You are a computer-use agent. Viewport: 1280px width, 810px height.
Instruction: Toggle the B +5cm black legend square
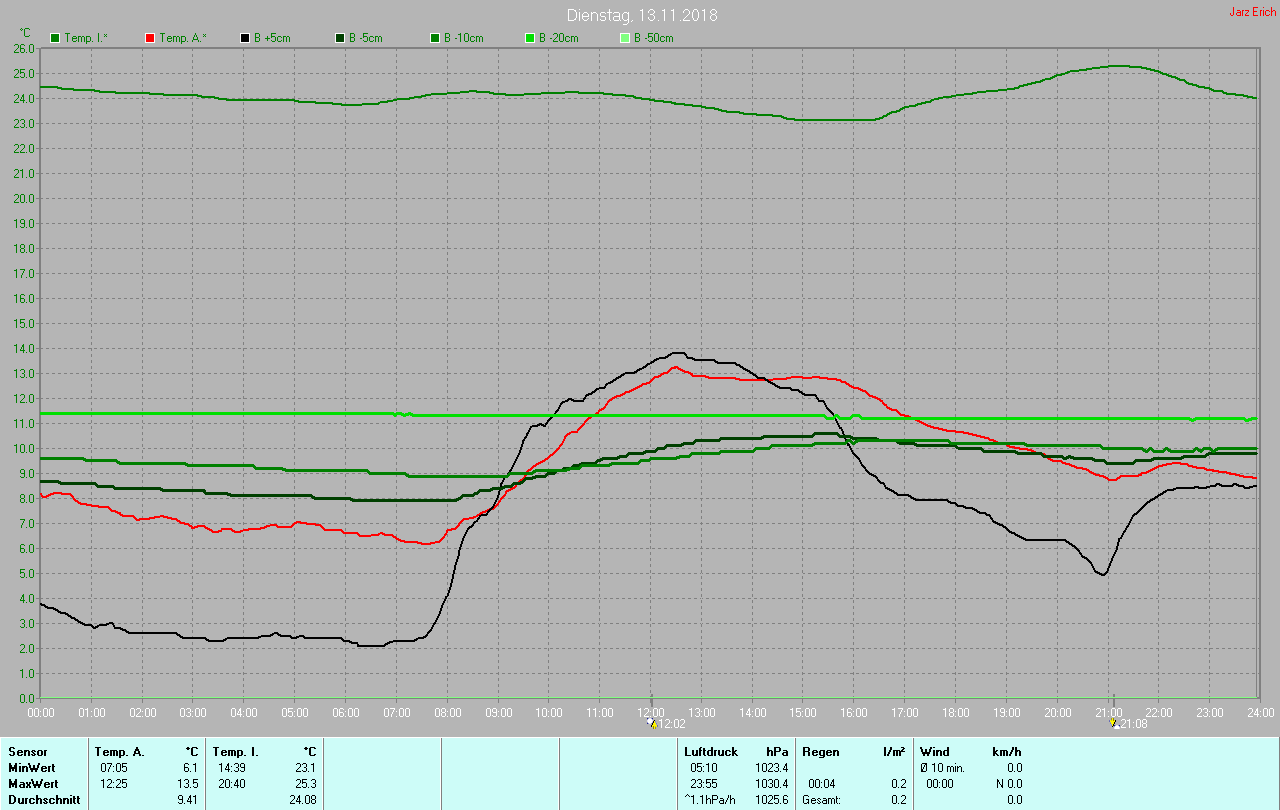(245, 38)
